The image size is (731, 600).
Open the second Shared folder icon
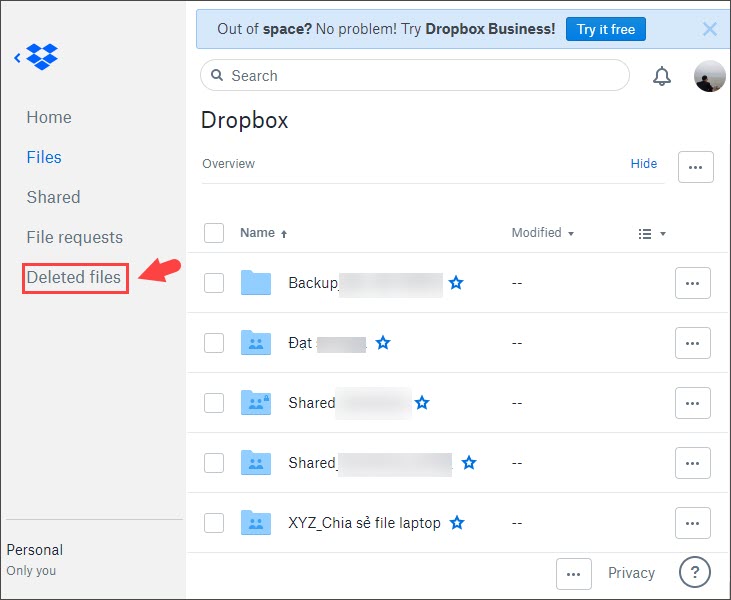256,462
